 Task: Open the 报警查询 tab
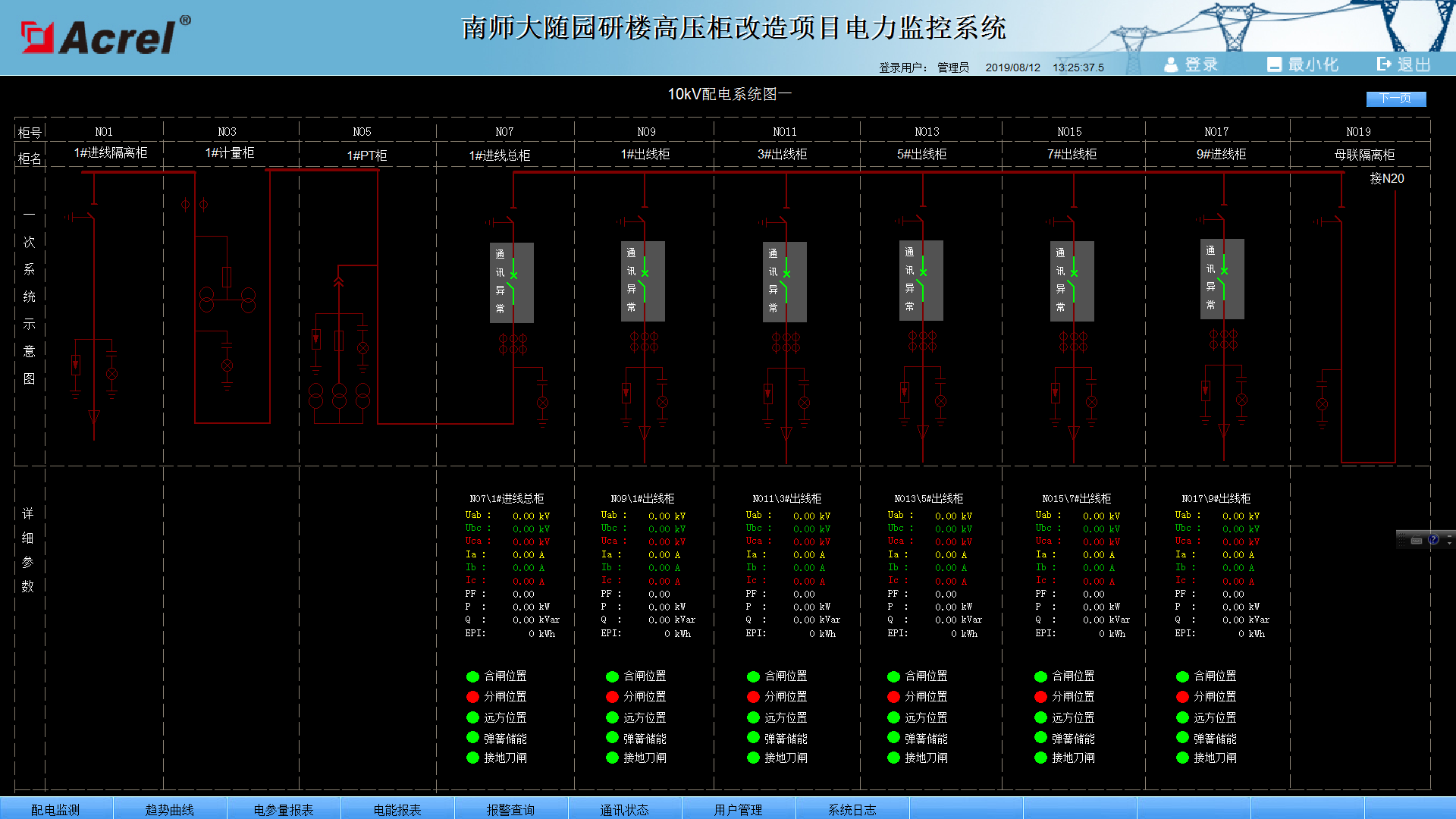coord(510,809)
